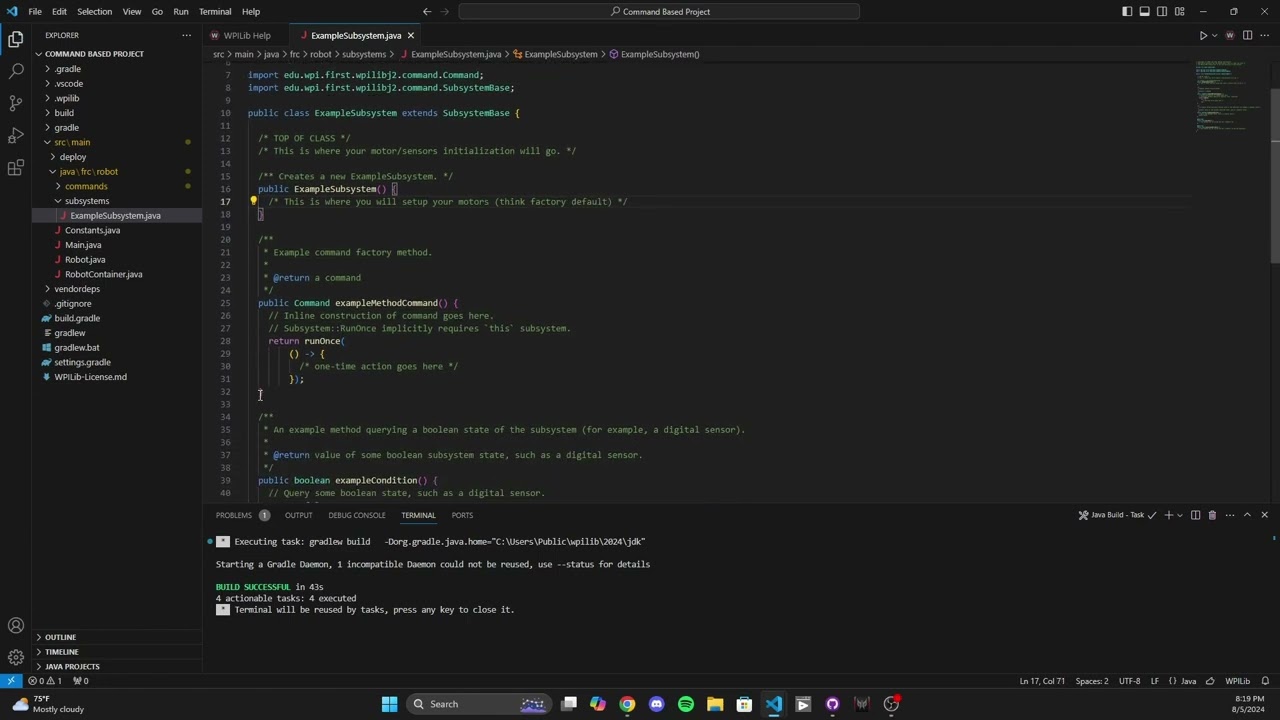Click the editor minimap
1280x720 pixels.
coord(1230,95)
